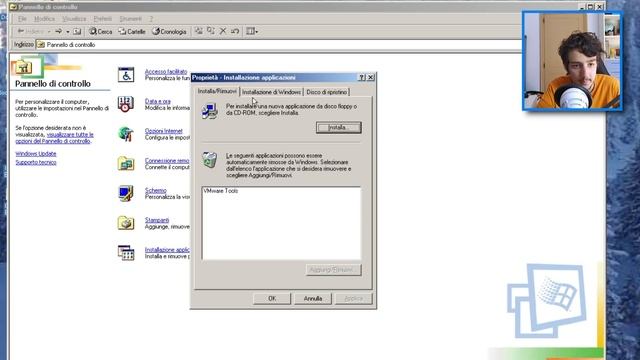This screenshot has width=640, height=360.
Task: Switch to Installazione di Windows tab
Action: 271,92
